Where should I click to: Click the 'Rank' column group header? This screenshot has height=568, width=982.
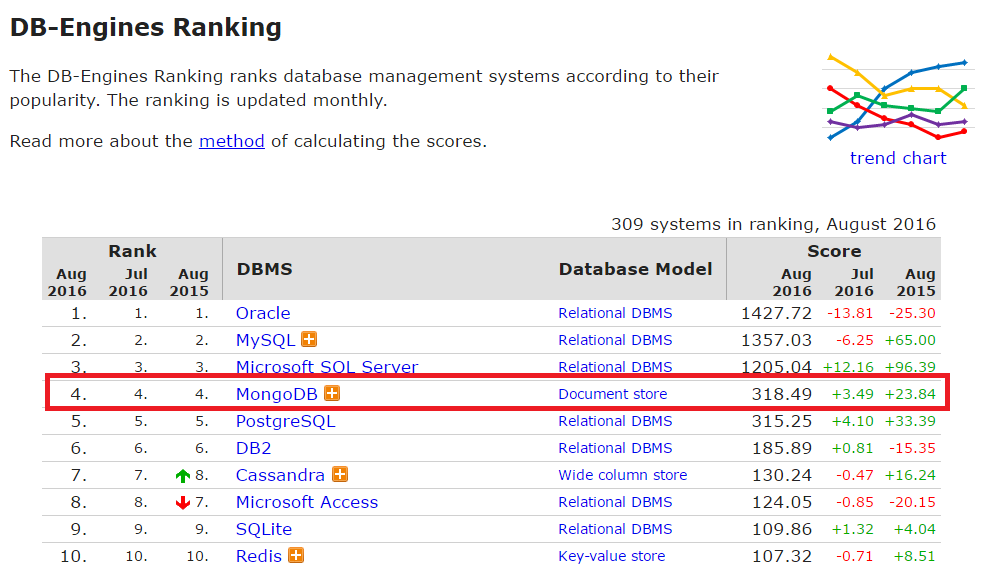(x=132, y=251)
